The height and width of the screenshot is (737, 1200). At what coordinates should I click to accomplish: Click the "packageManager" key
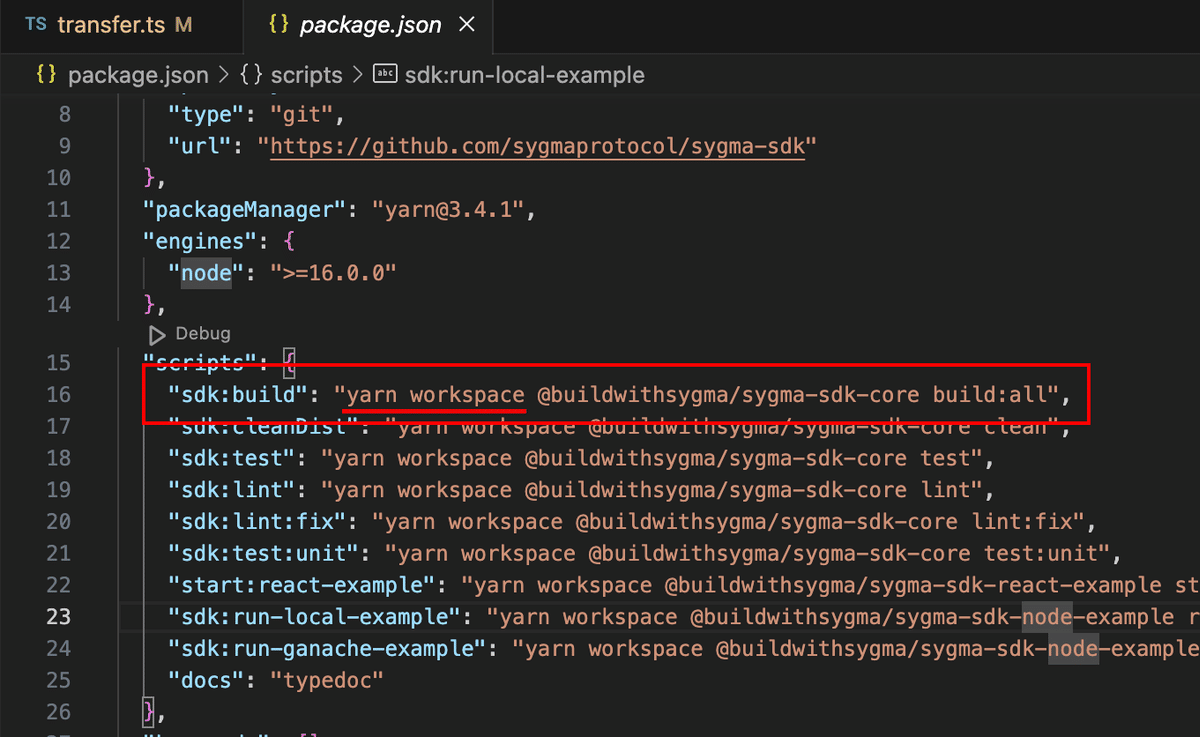coord(244,210)
